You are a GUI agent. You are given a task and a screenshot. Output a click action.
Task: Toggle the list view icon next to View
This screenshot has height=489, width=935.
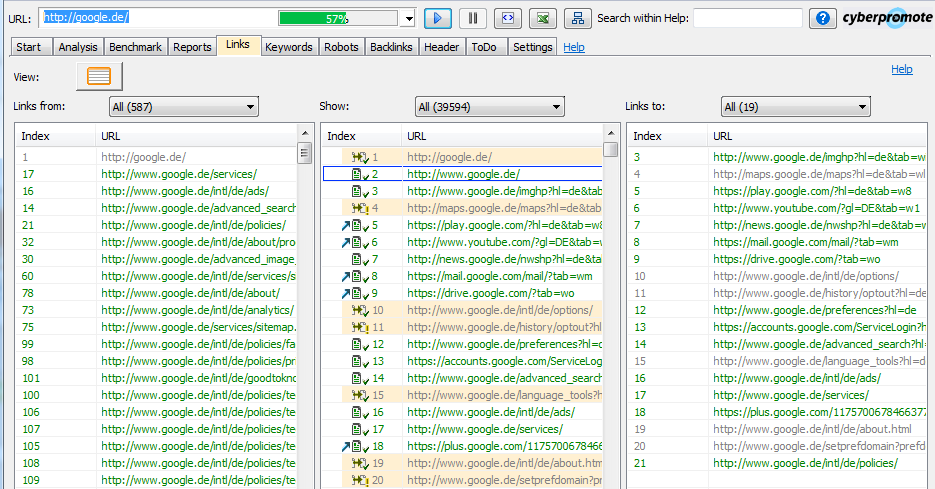(99, 76)
